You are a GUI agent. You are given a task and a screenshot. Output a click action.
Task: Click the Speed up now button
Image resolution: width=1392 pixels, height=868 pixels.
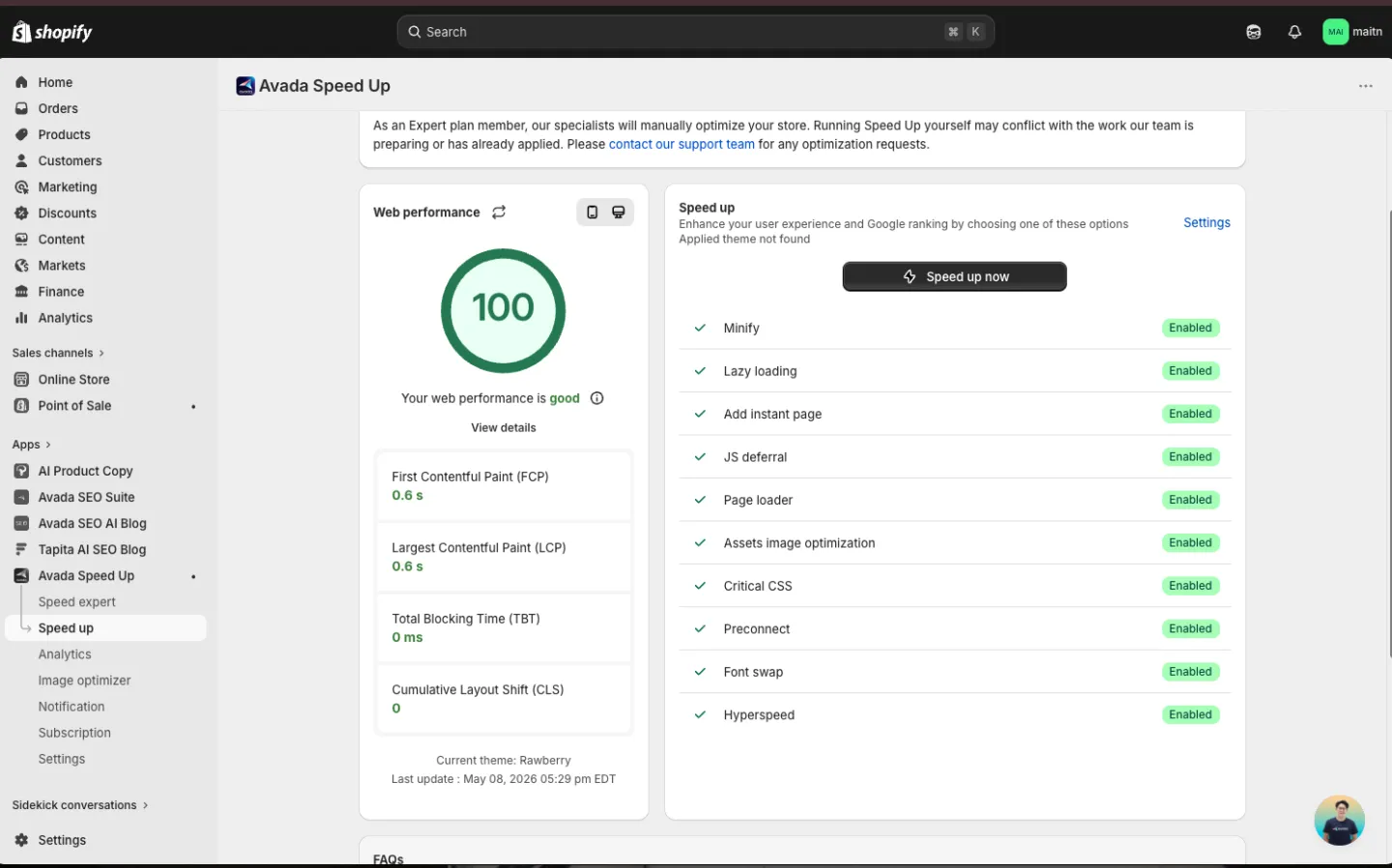(954, 276)
